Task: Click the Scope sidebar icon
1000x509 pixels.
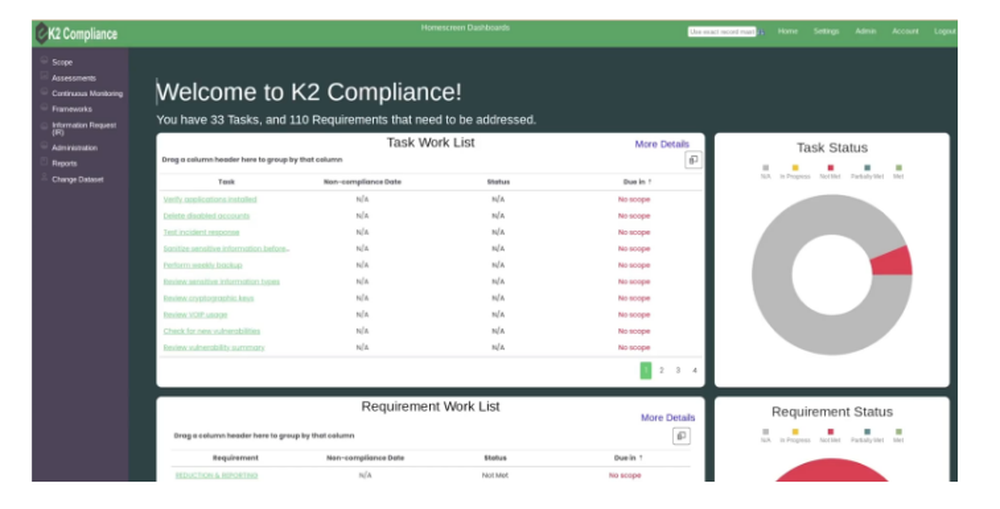Action: click(x=44, y=61)
